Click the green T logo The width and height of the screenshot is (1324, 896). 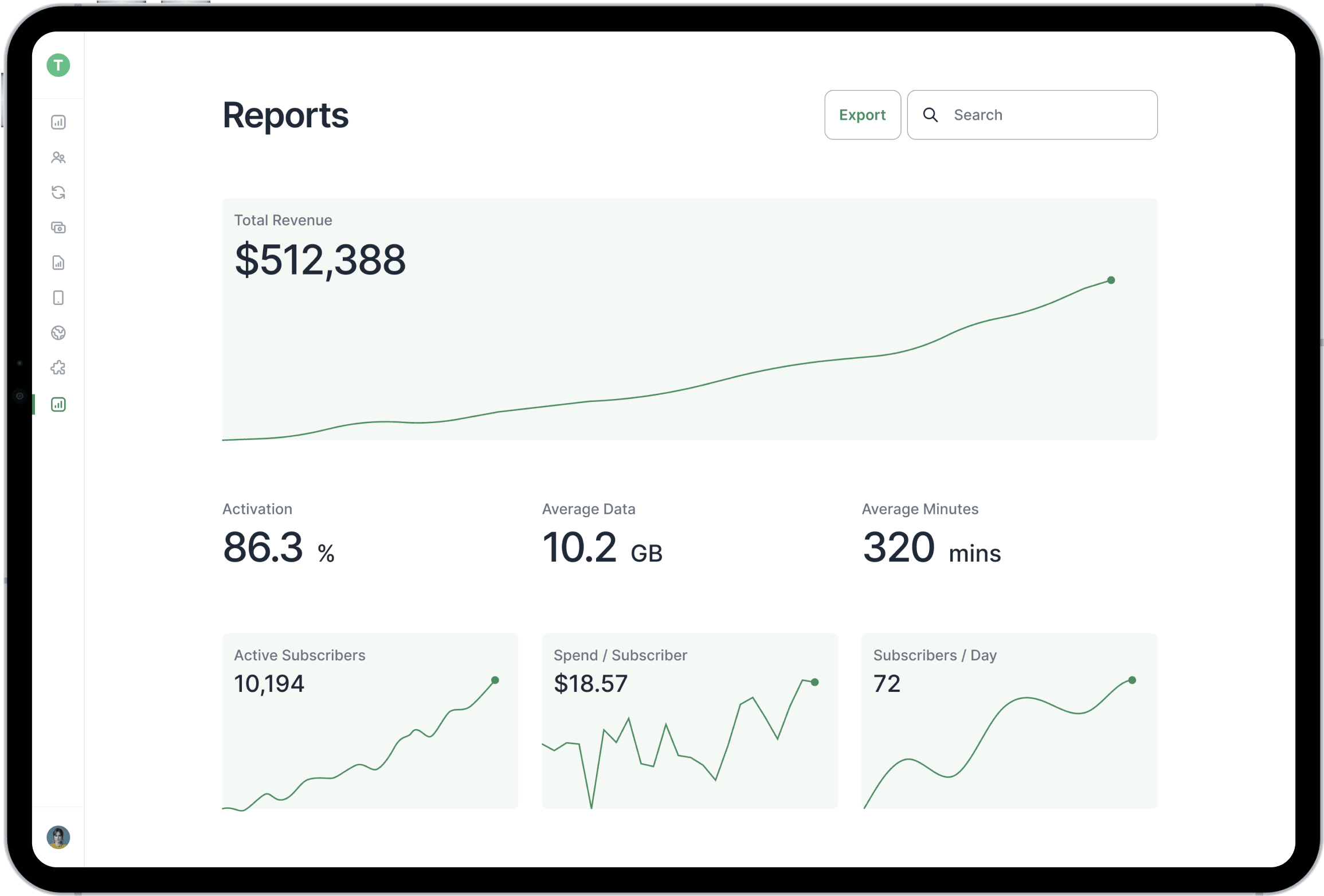[x=58, y=65]
